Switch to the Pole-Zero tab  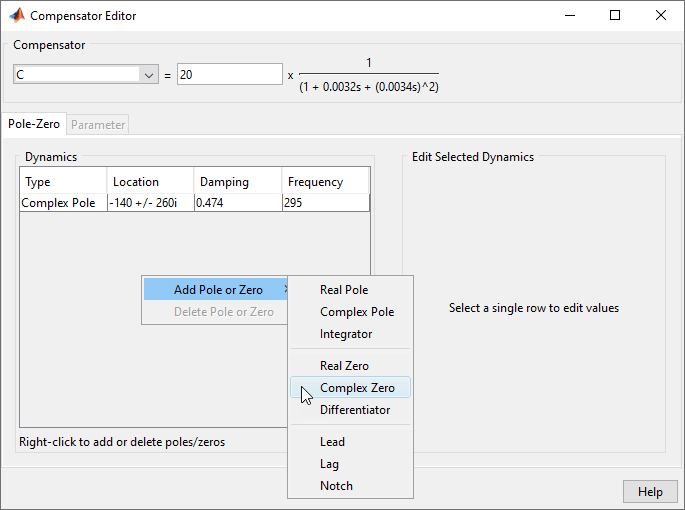point(34,125)
